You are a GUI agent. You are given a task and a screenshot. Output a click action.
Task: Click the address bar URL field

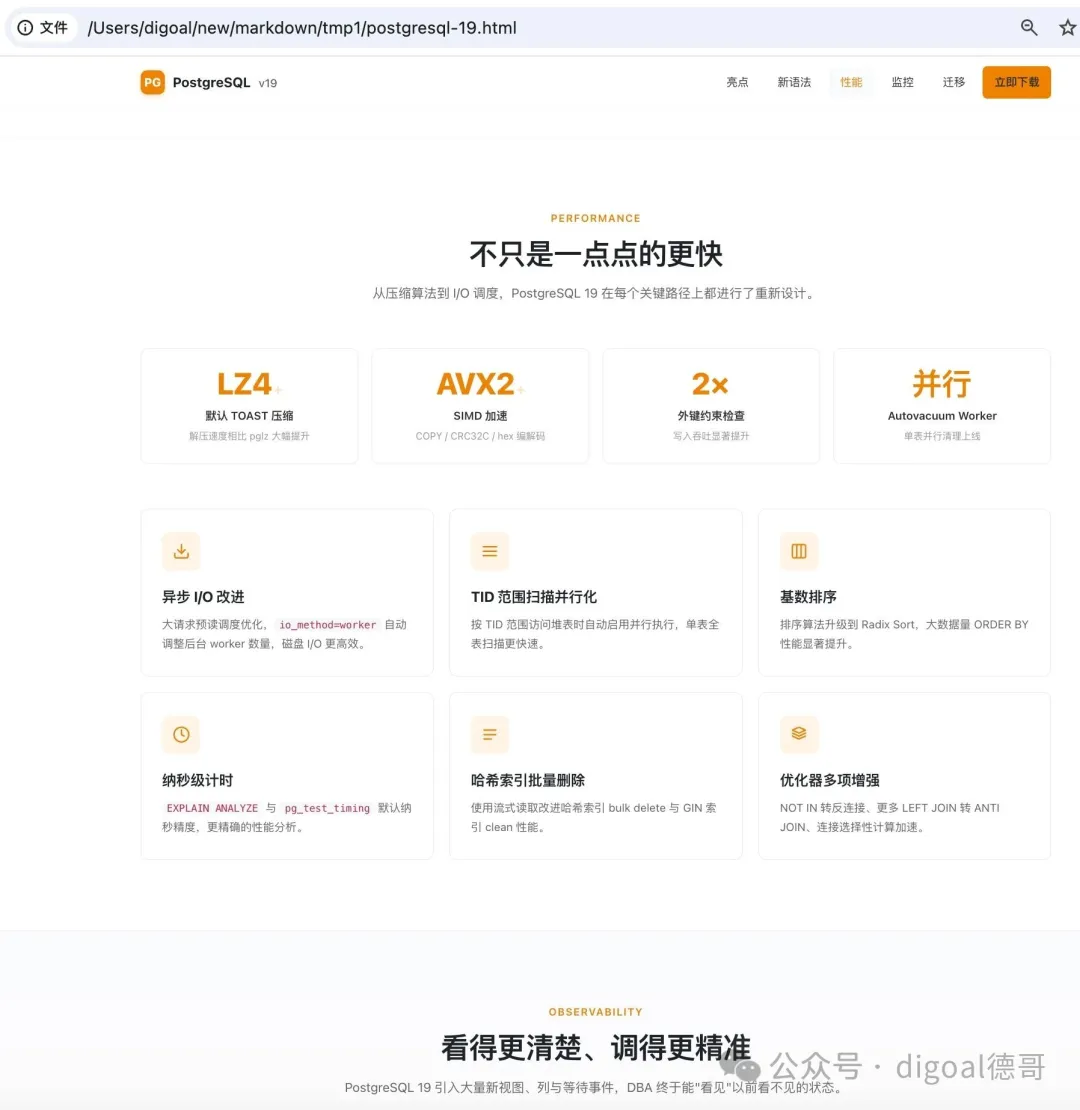pyautogui.click(x=301, y=28)
